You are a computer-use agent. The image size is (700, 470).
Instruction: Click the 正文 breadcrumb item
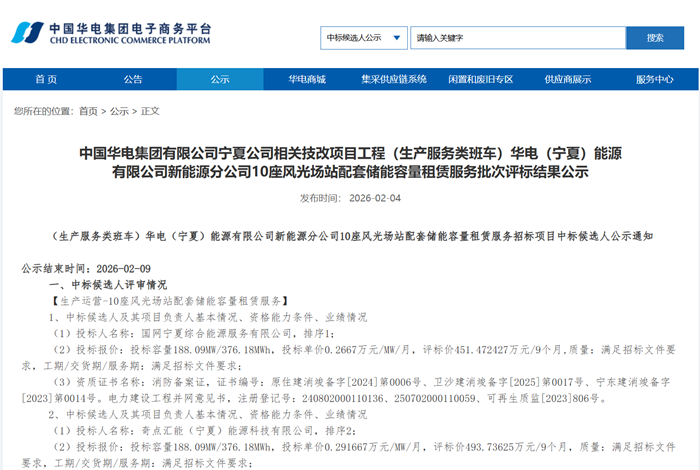[x=150, y=111]
